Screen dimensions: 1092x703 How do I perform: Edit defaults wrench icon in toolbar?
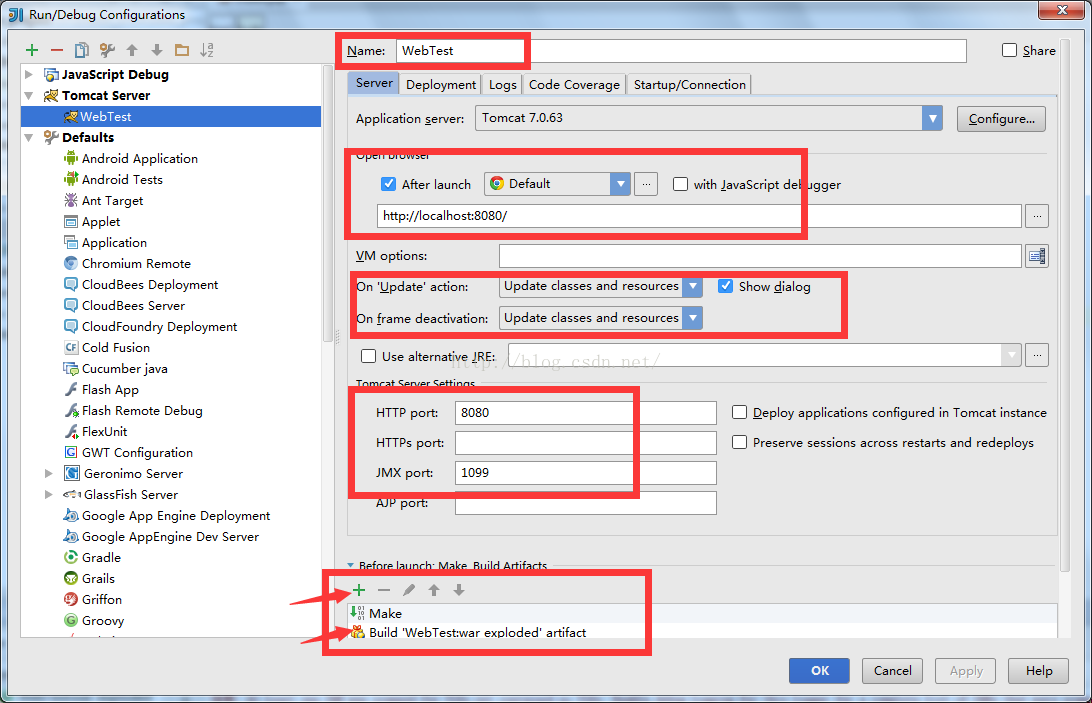click(107, 50)
